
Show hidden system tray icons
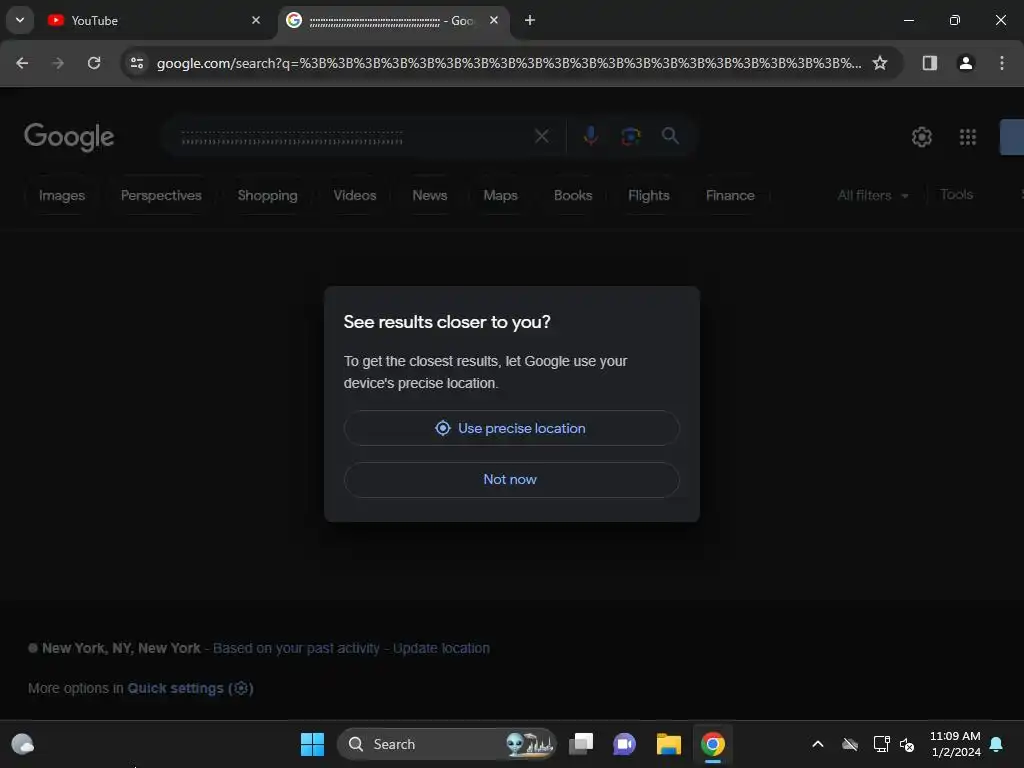pyautogui.click(x=818, y=744)
